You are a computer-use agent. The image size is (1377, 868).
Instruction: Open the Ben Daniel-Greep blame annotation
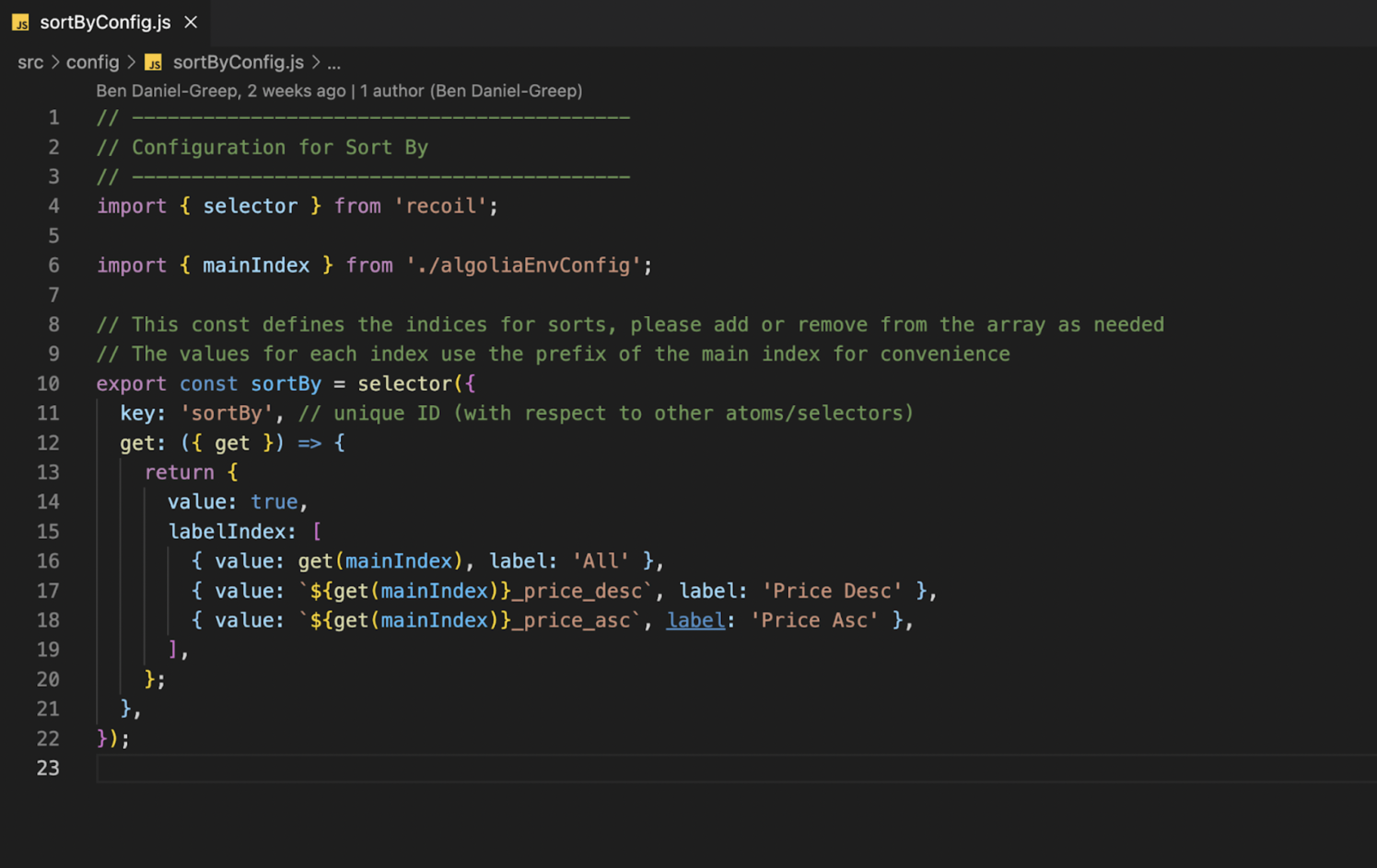tap(339, 91)
